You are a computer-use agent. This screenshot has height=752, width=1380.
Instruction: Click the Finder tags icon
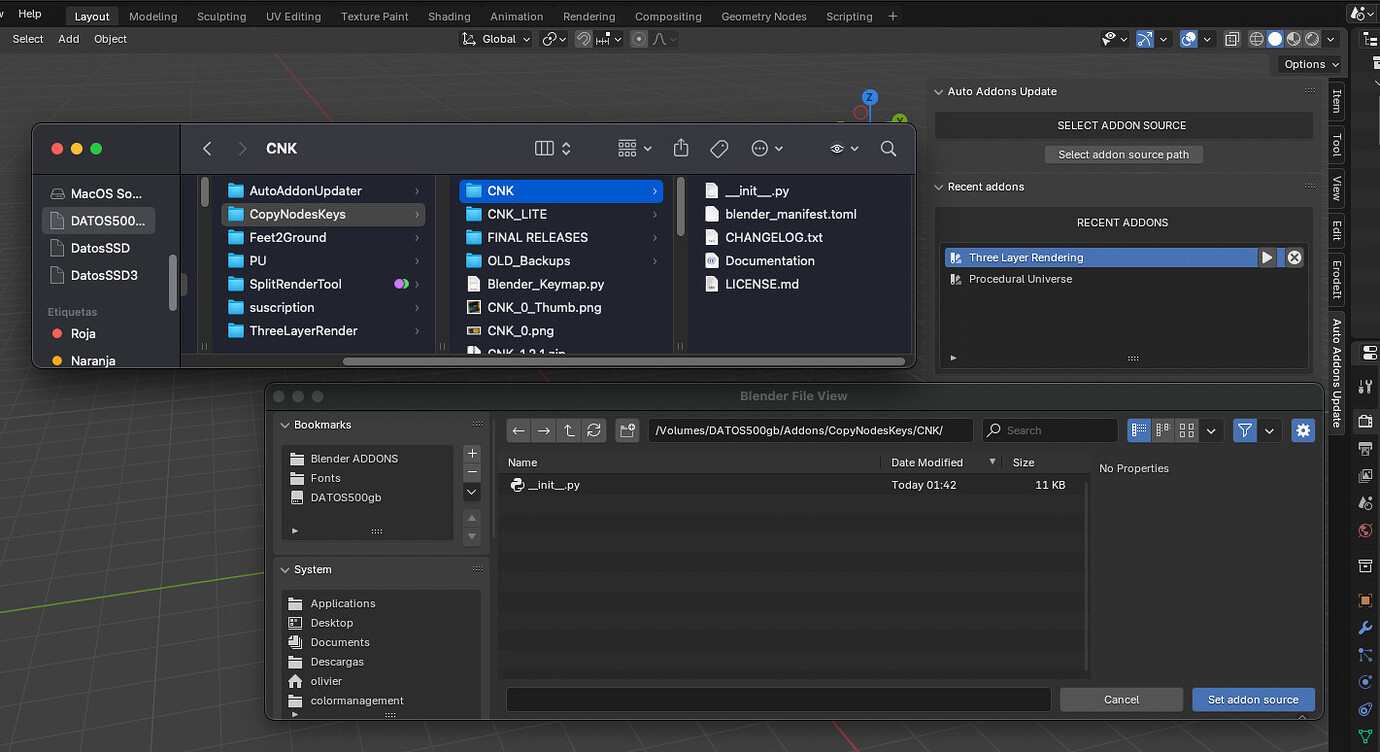click(719, 148)
